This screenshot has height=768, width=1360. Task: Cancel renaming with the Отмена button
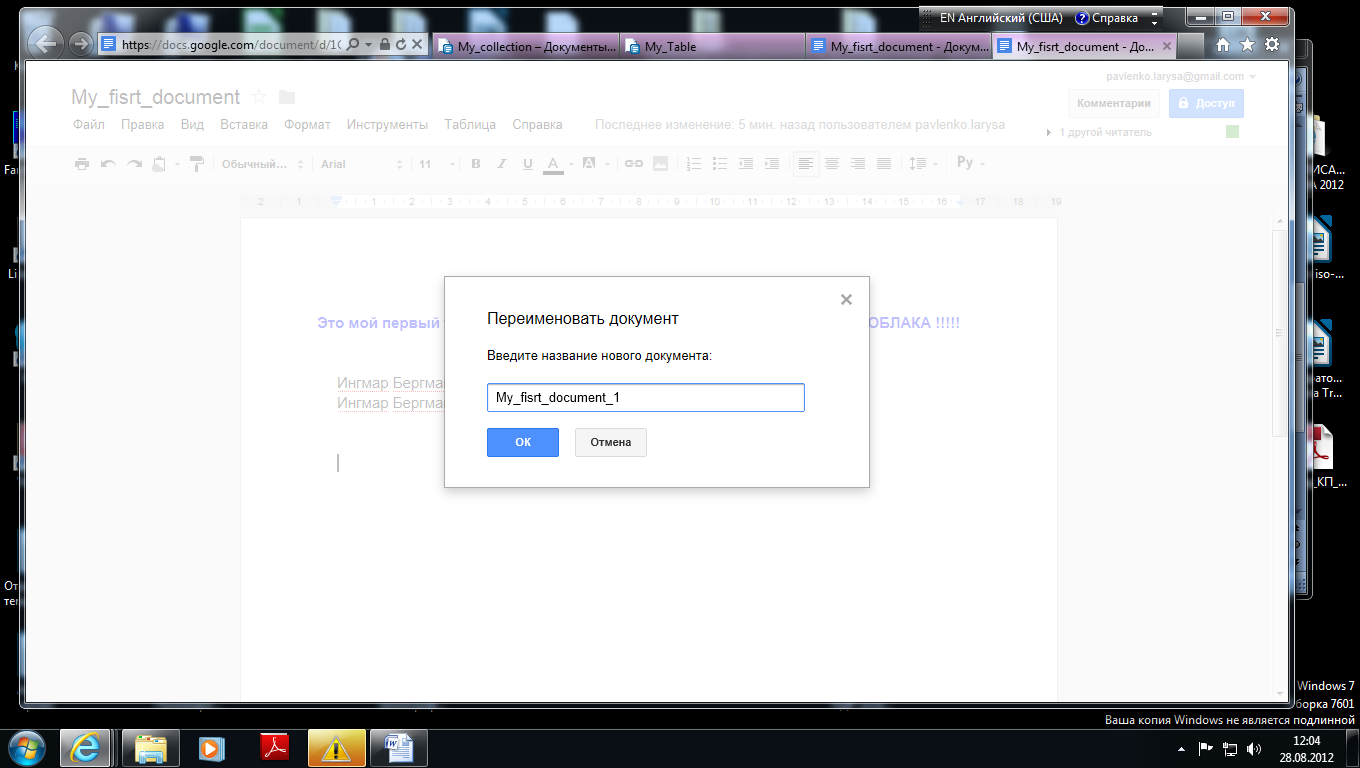pos(610,442)
